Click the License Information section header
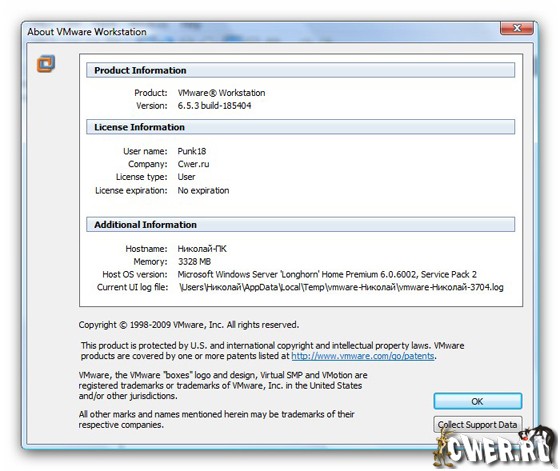This screenshot has width=560, height=471. click(300, 127)
